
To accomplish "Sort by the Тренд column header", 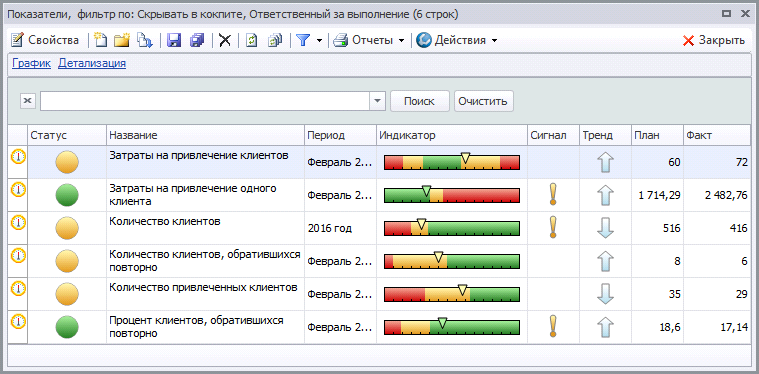I will 605,135.
